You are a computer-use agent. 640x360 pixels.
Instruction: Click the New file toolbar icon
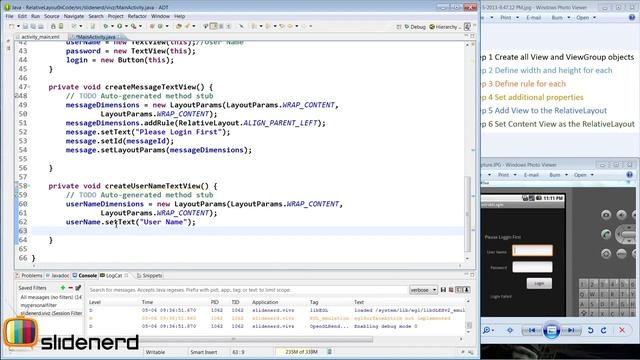pyautogui.click(x=11, y=26)
